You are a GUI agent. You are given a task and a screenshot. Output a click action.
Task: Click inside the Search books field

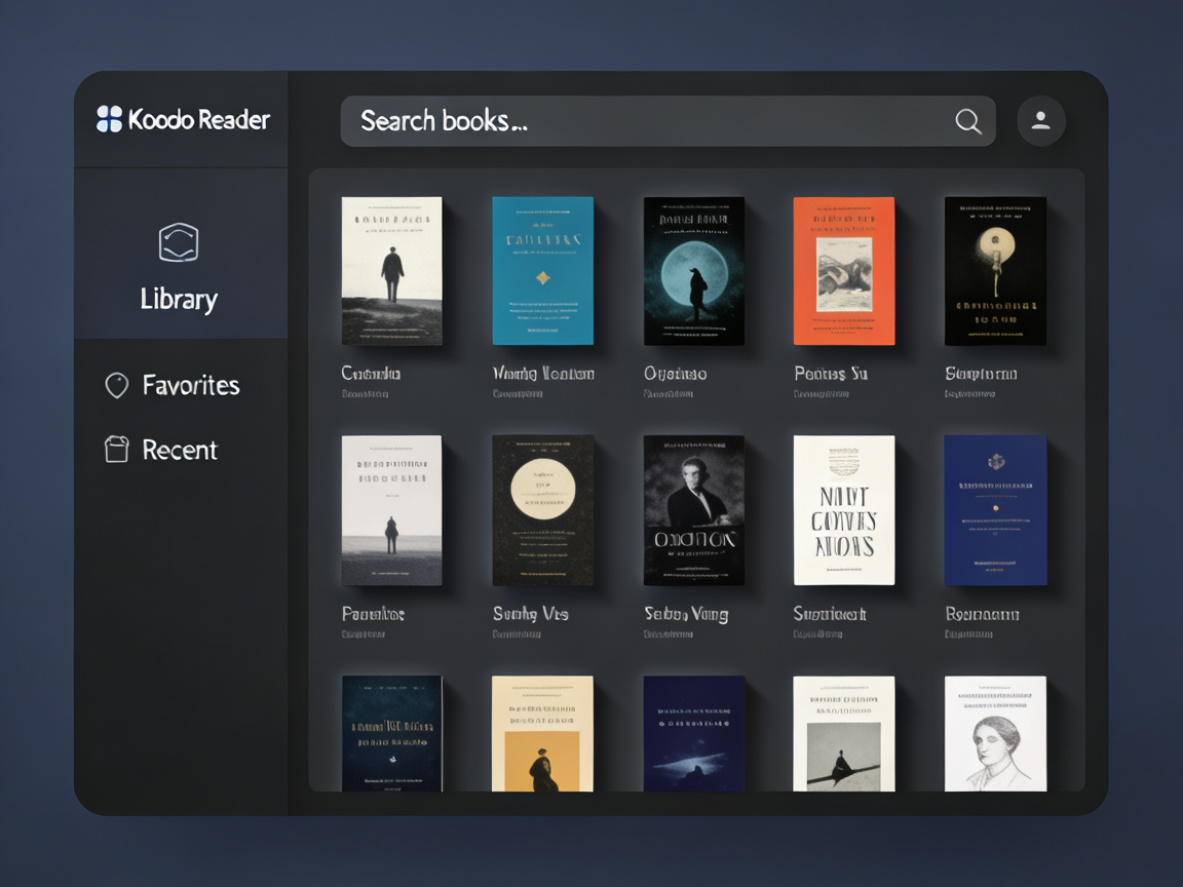click(x=600, y=121)
